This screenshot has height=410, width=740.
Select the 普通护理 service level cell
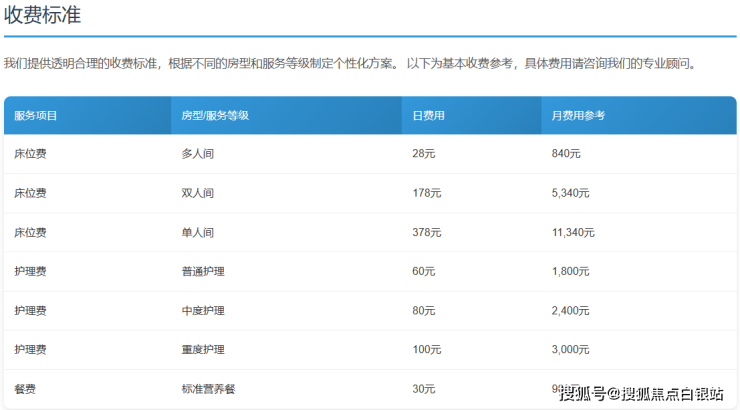click(x=203, y=271)
